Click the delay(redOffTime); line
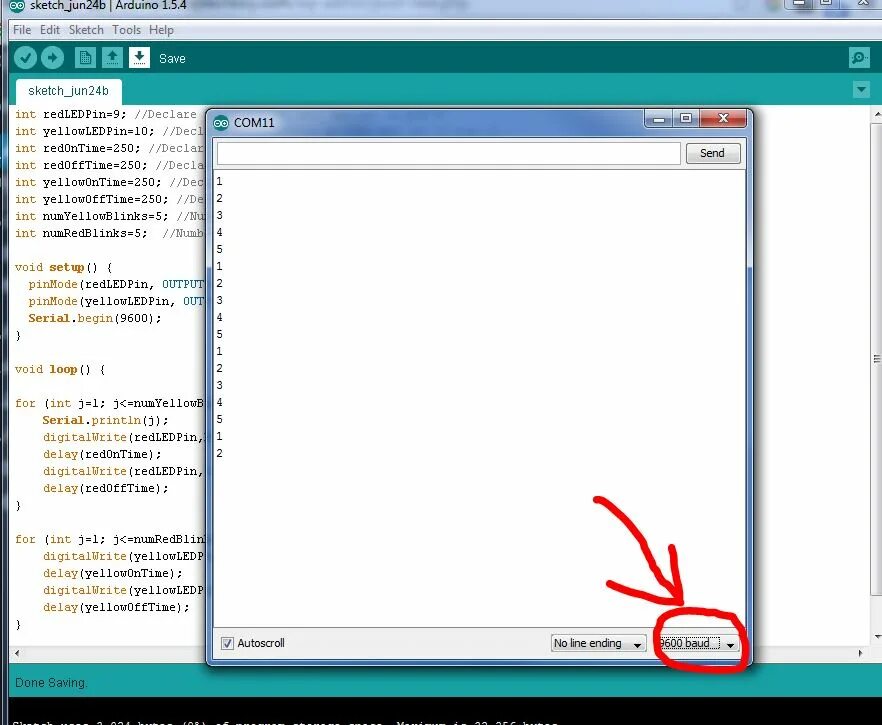 105,488
